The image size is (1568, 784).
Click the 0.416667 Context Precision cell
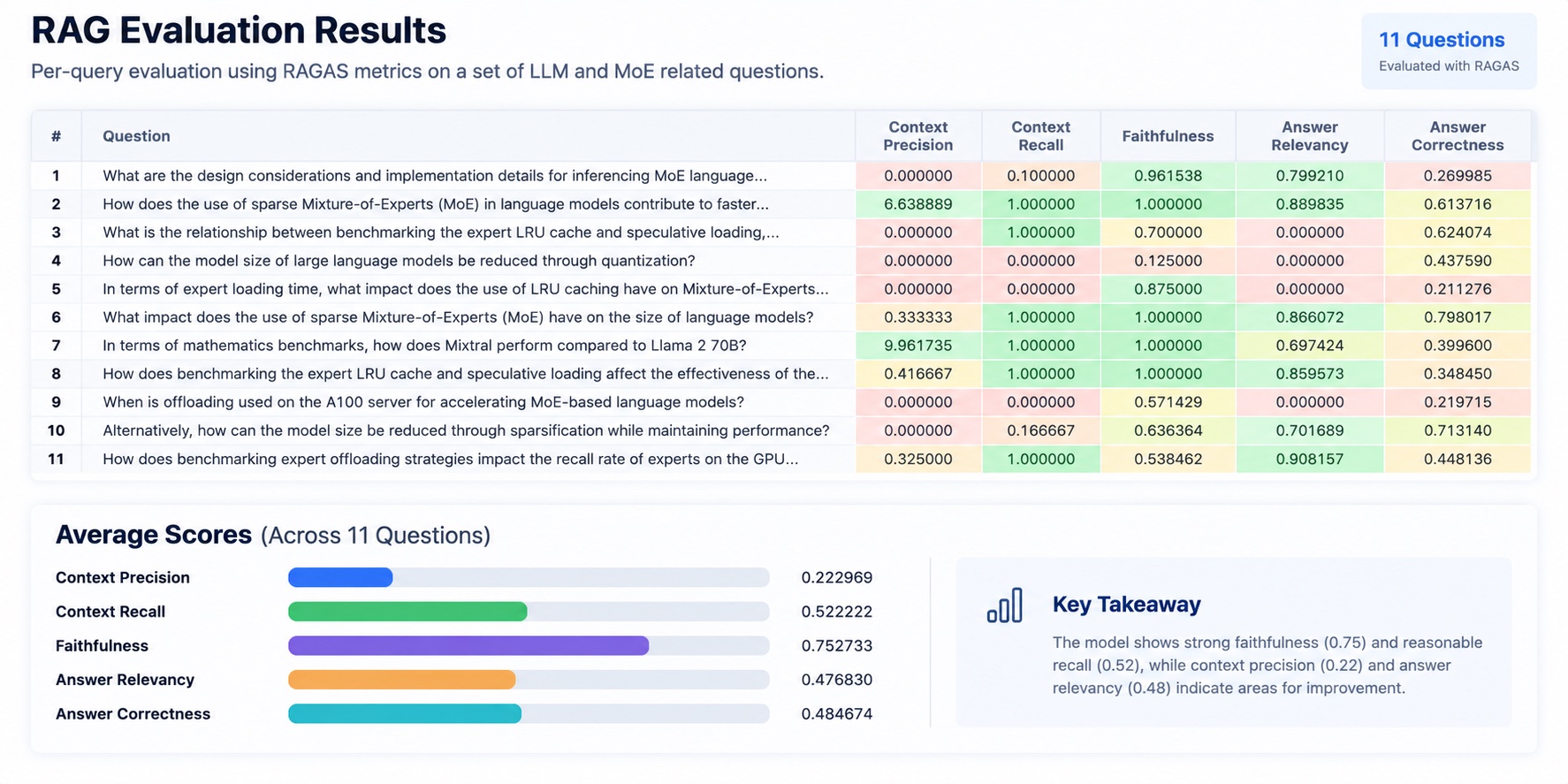click(x=918, y=374)
